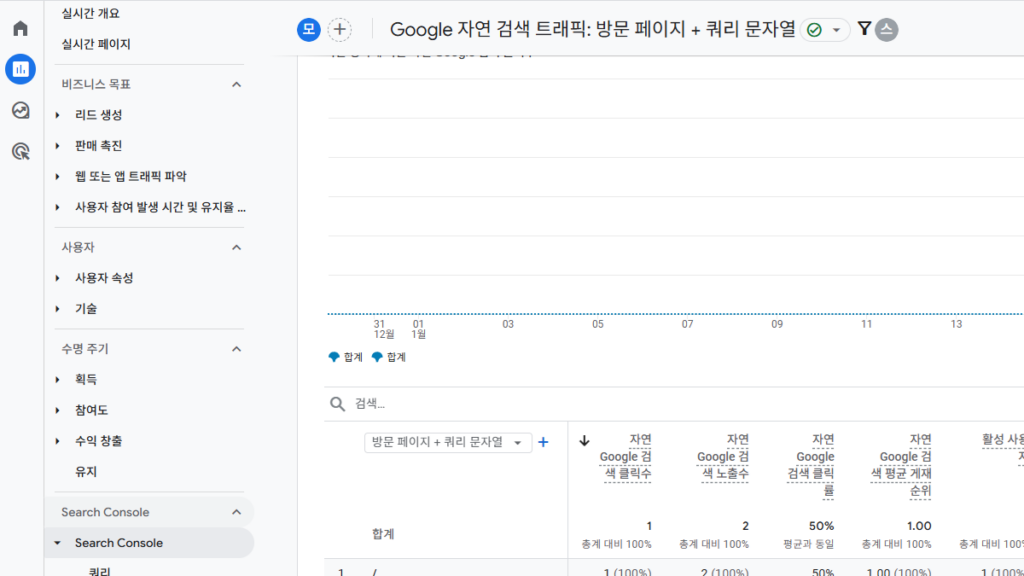Screen dimensions: 1024x576
Task: Select 유지 in the sidebar
Action: coord(86,471)
